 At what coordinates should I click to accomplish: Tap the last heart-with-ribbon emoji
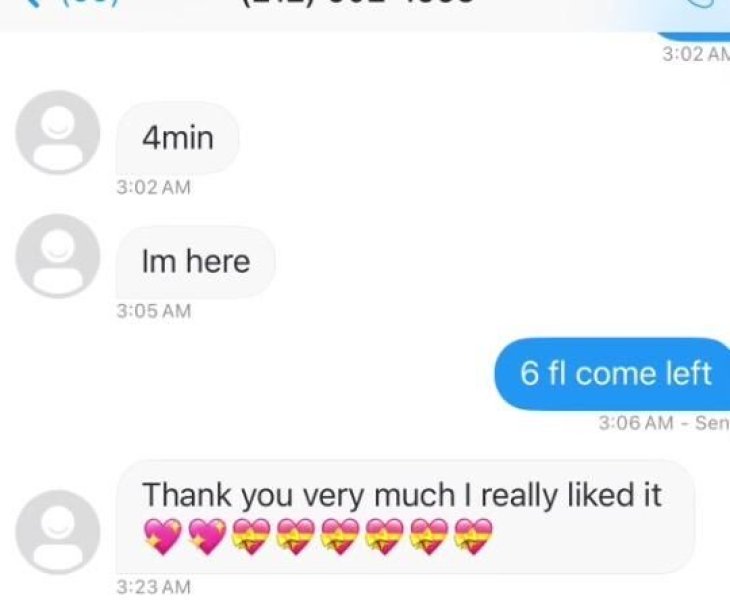click(473, 537)
